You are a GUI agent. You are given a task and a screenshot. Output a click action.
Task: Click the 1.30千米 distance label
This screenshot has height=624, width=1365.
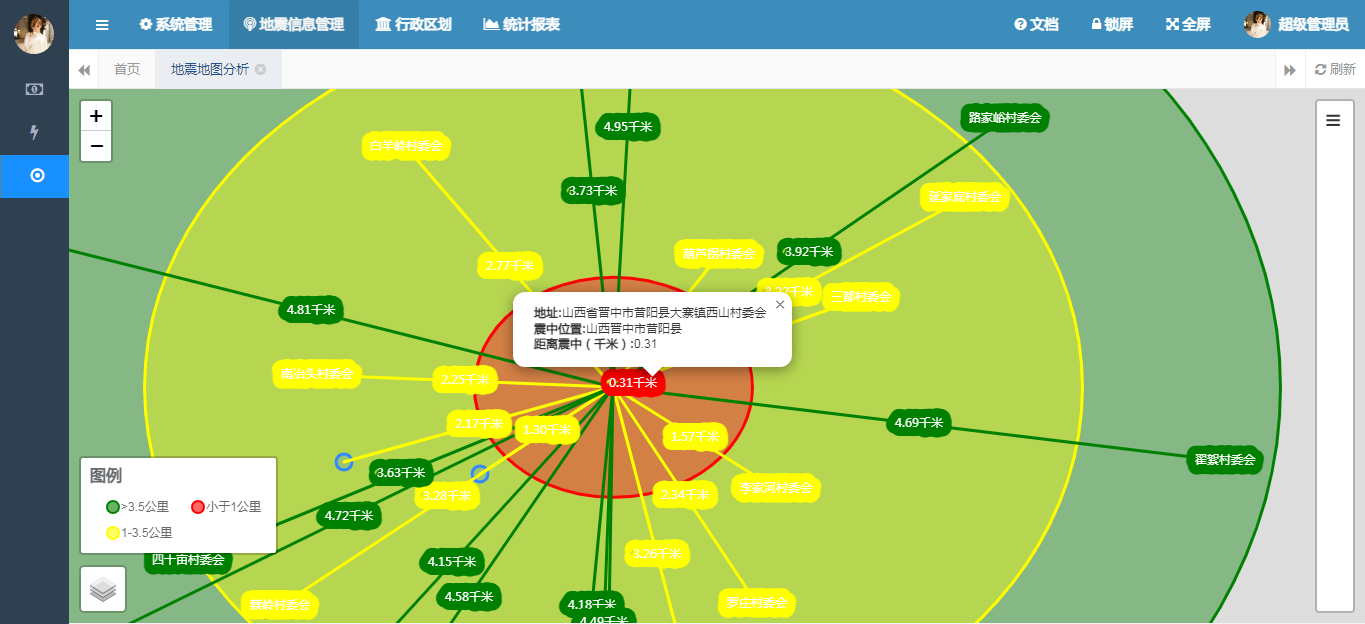click(548, 430)
